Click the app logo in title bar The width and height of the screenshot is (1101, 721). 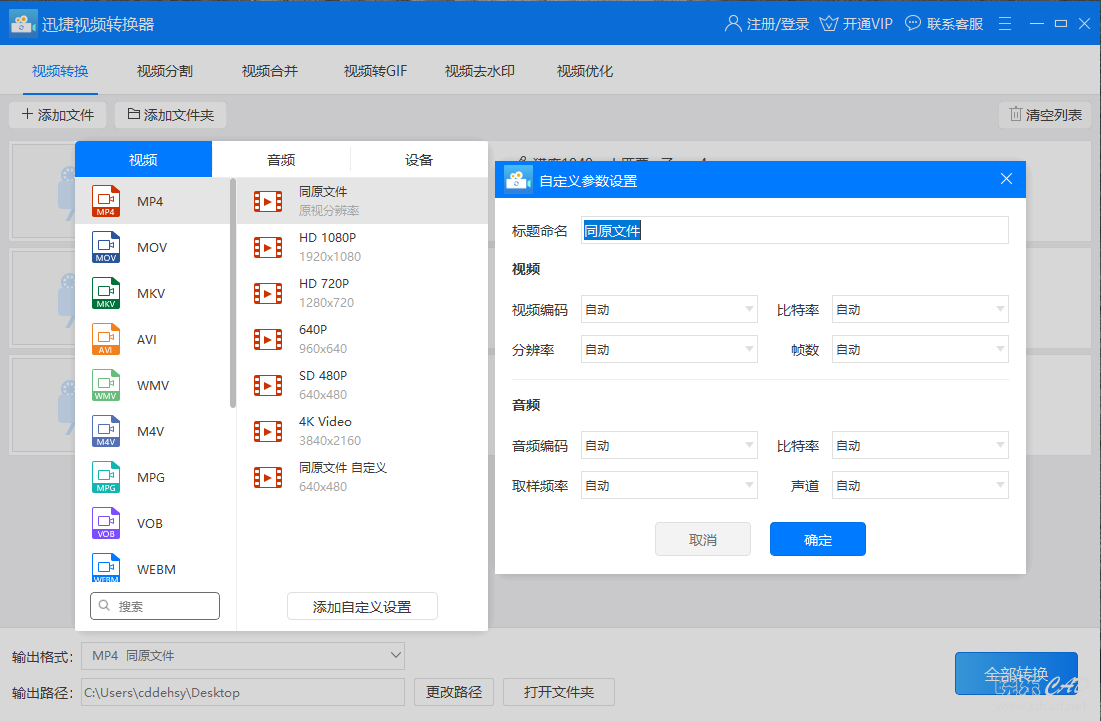coord(22,24)
